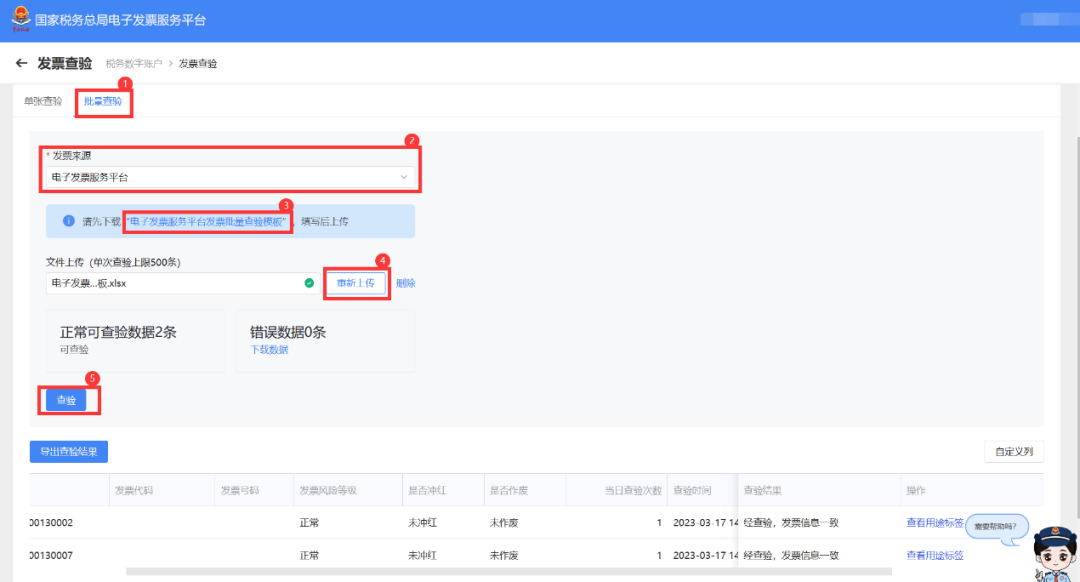Image resolution: width=1080 pixels, height=582 pixels.
Task: Switch to the 单张查验 tab
Action: [x=43, y=101]
